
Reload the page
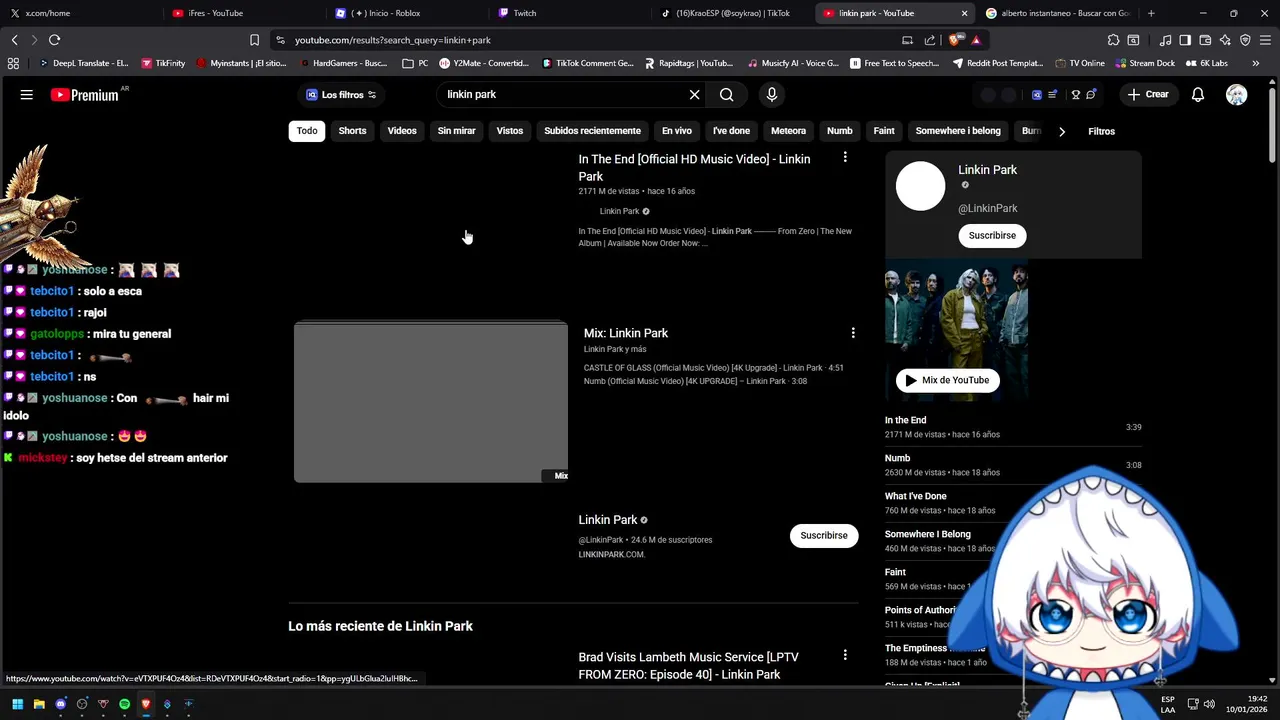[x=54, y=40]
